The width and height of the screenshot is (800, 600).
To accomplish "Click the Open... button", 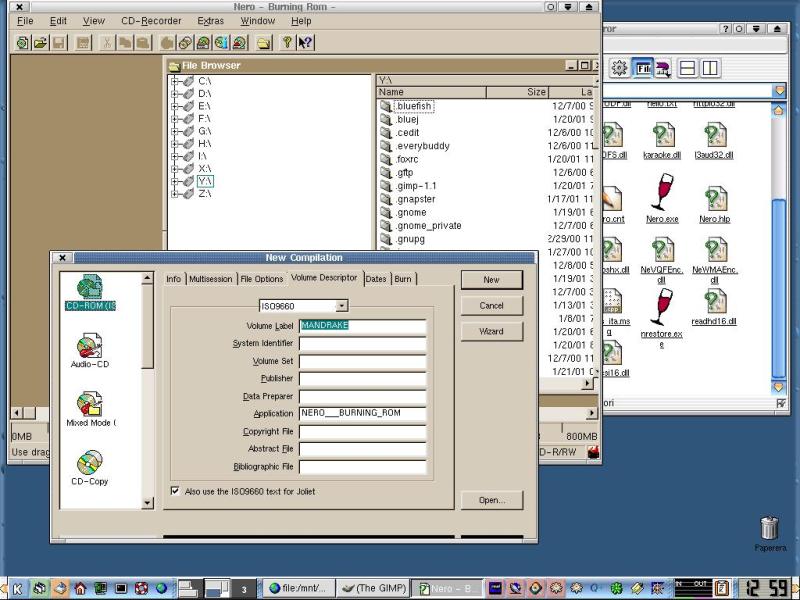I will (492, 500).
